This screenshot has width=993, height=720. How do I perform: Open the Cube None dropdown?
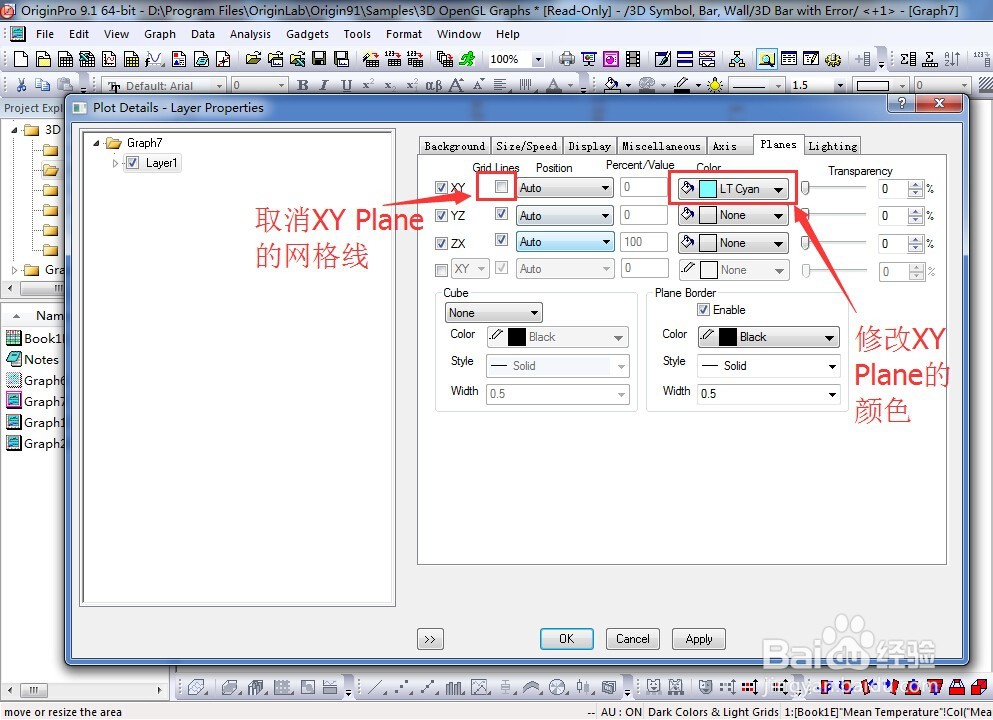tap(493, 313)
